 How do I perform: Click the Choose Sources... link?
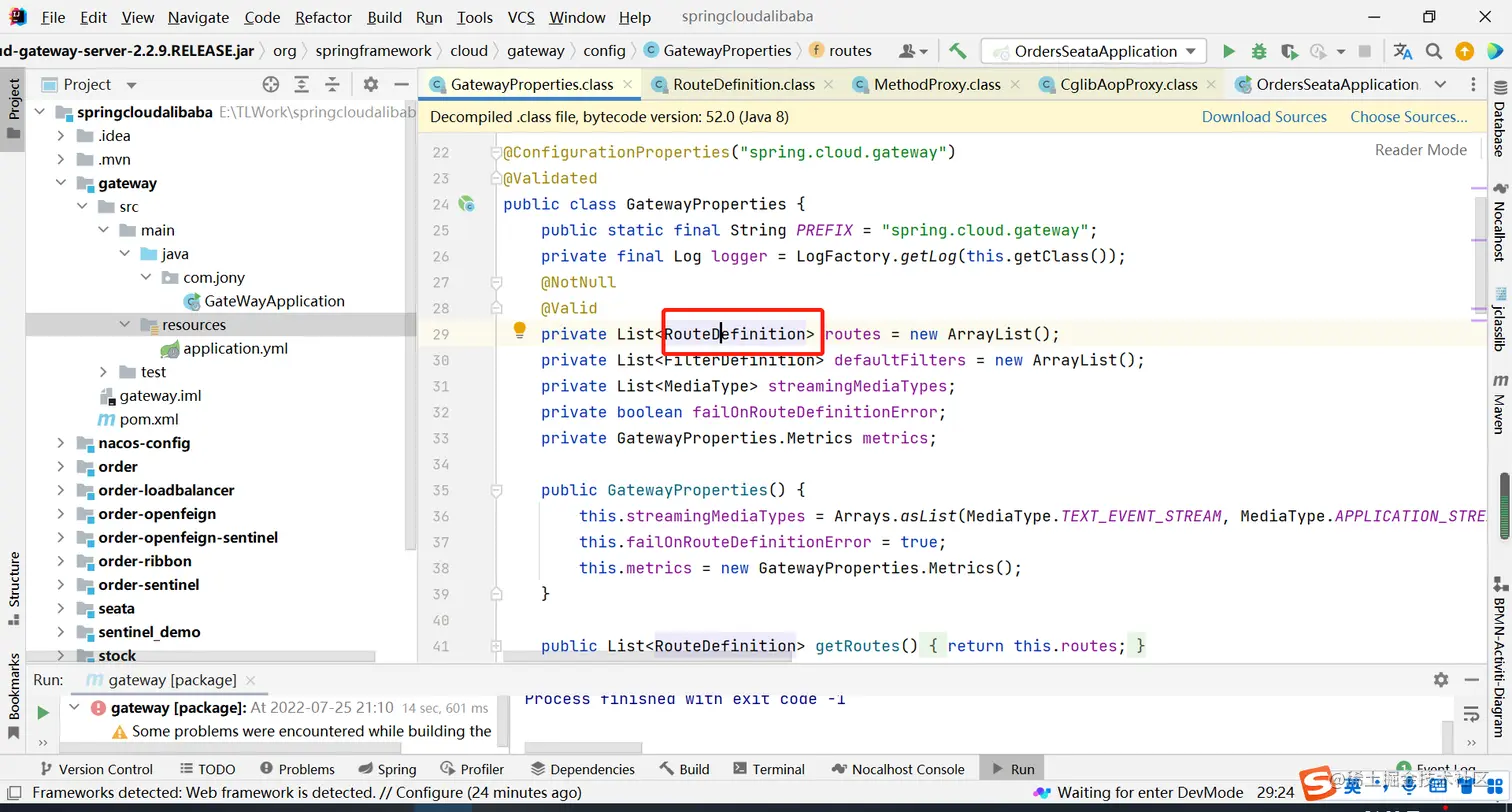pyautogui.click(x=1409, y=117)
